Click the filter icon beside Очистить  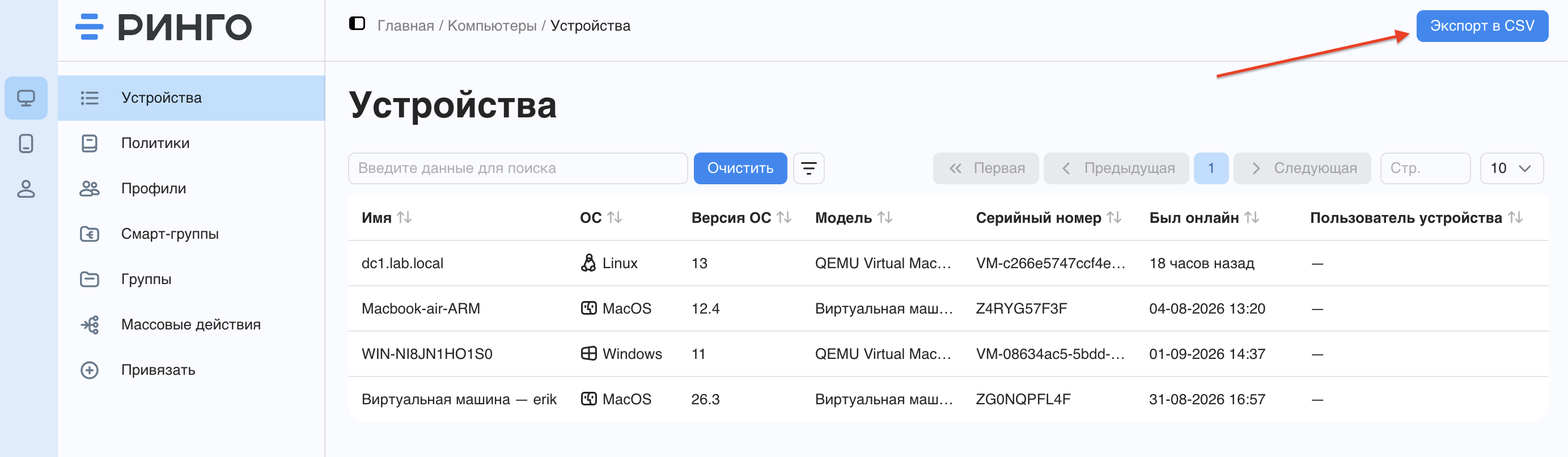click(808, 168)
